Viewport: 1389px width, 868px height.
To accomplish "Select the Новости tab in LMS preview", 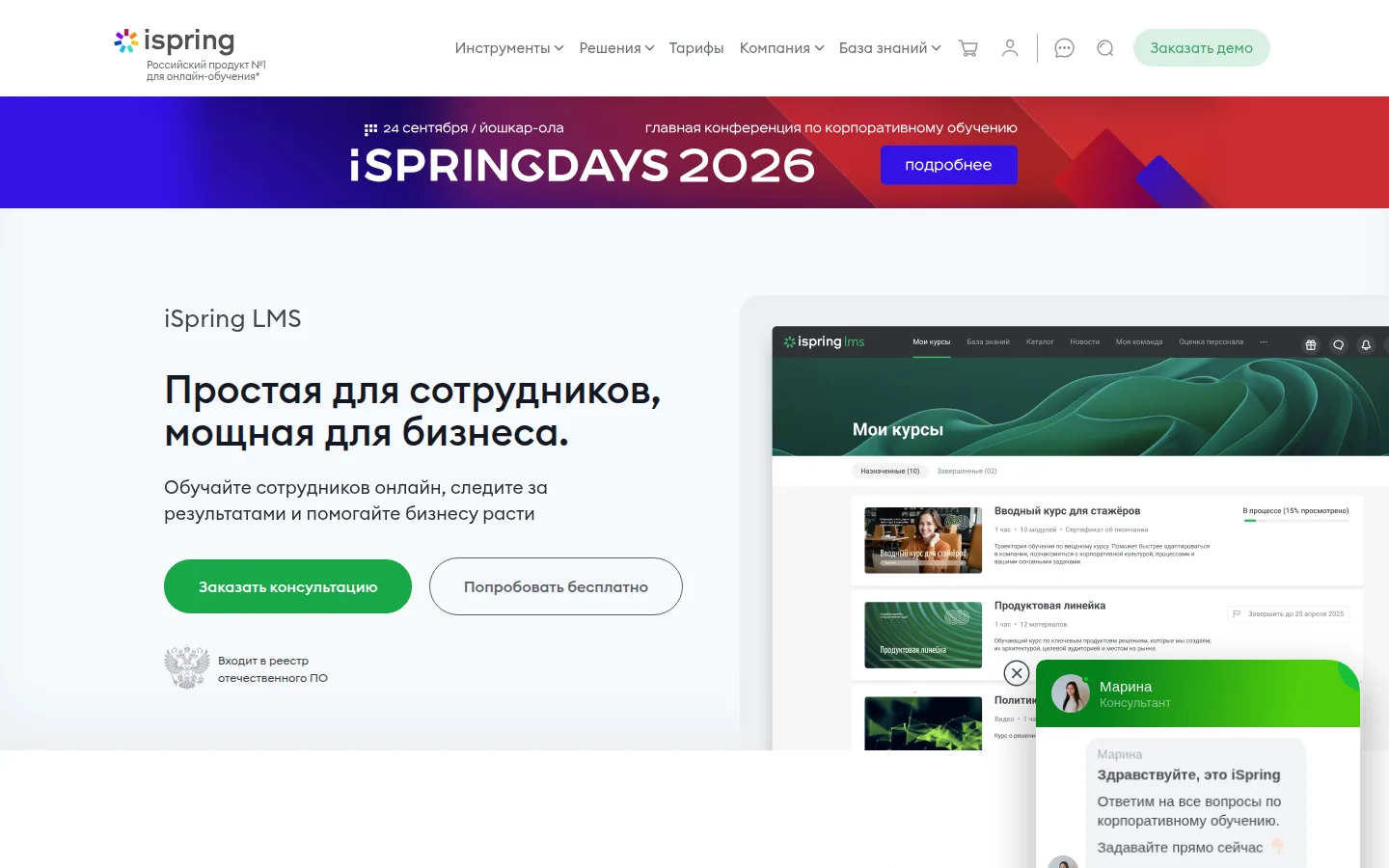I will click(1084, 342).
